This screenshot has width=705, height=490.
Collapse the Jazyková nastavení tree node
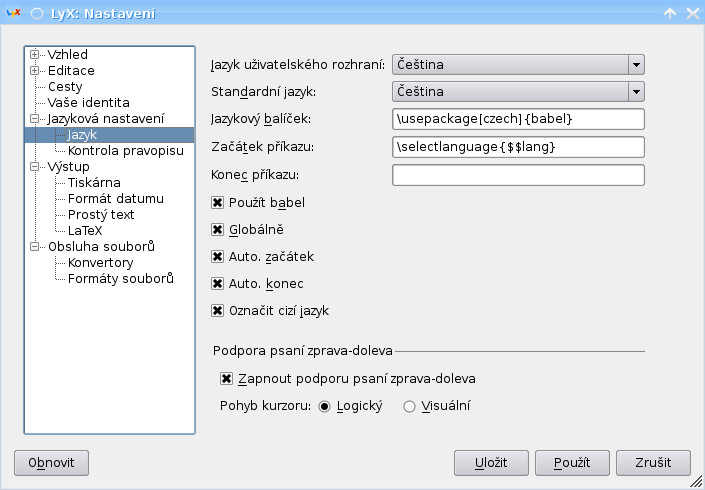point(35,119)
